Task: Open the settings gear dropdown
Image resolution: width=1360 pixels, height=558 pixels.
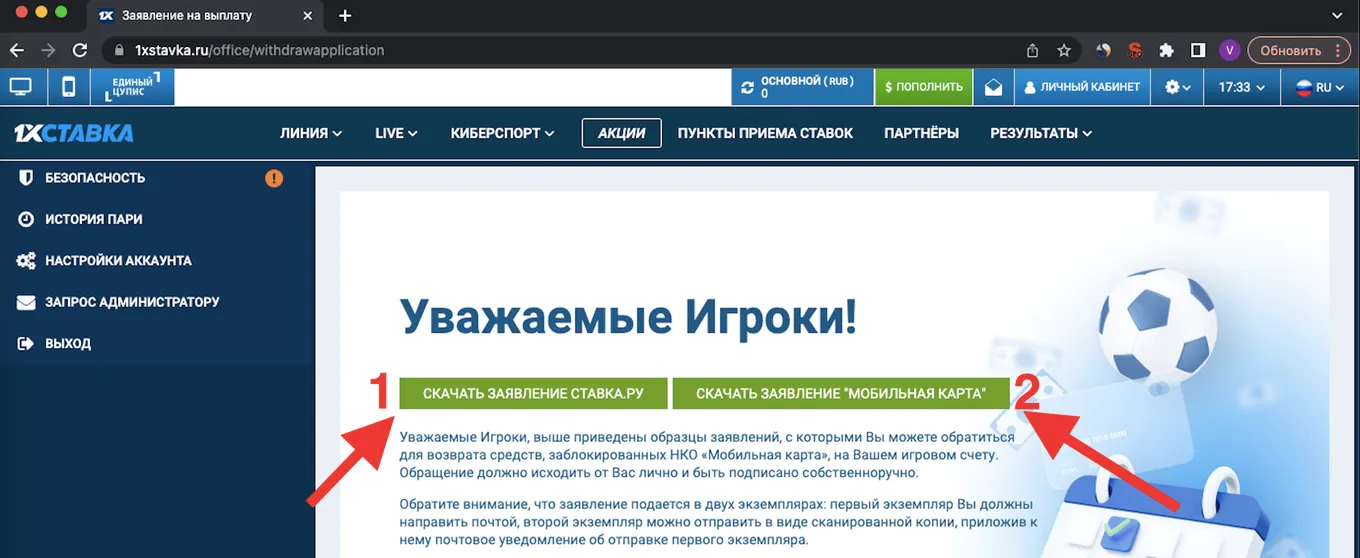Action: [1177, 87]
